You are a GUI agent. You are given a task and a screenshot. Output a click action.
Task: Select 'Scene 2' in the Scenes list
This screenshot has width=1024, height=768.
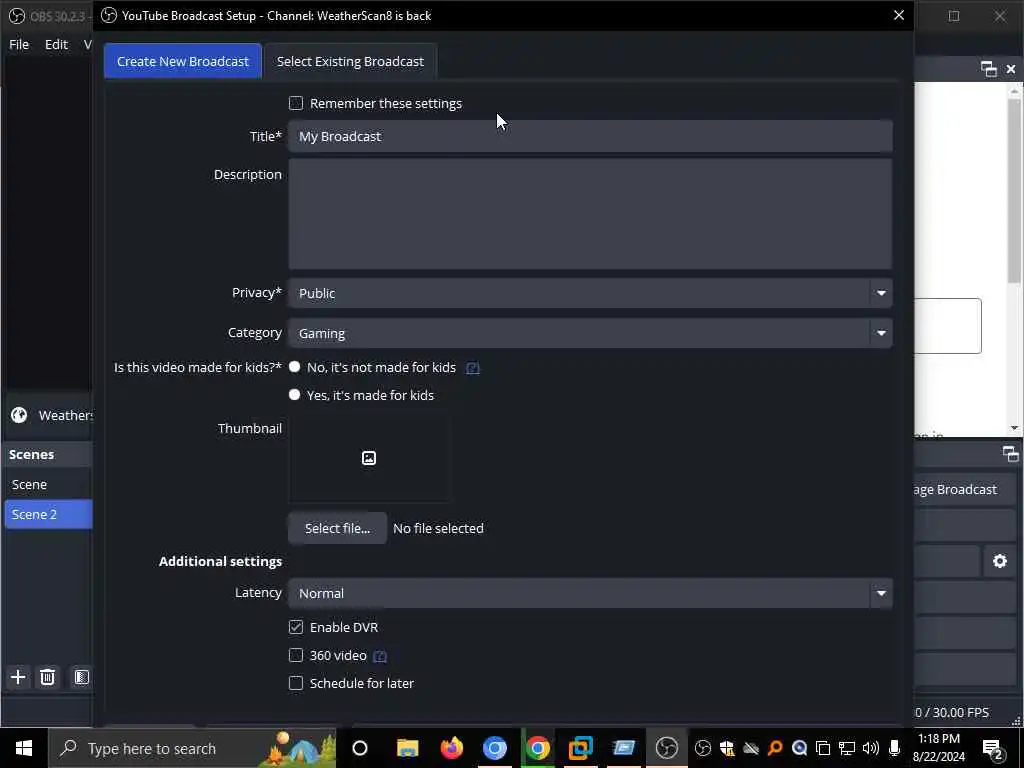coord(49,515)
